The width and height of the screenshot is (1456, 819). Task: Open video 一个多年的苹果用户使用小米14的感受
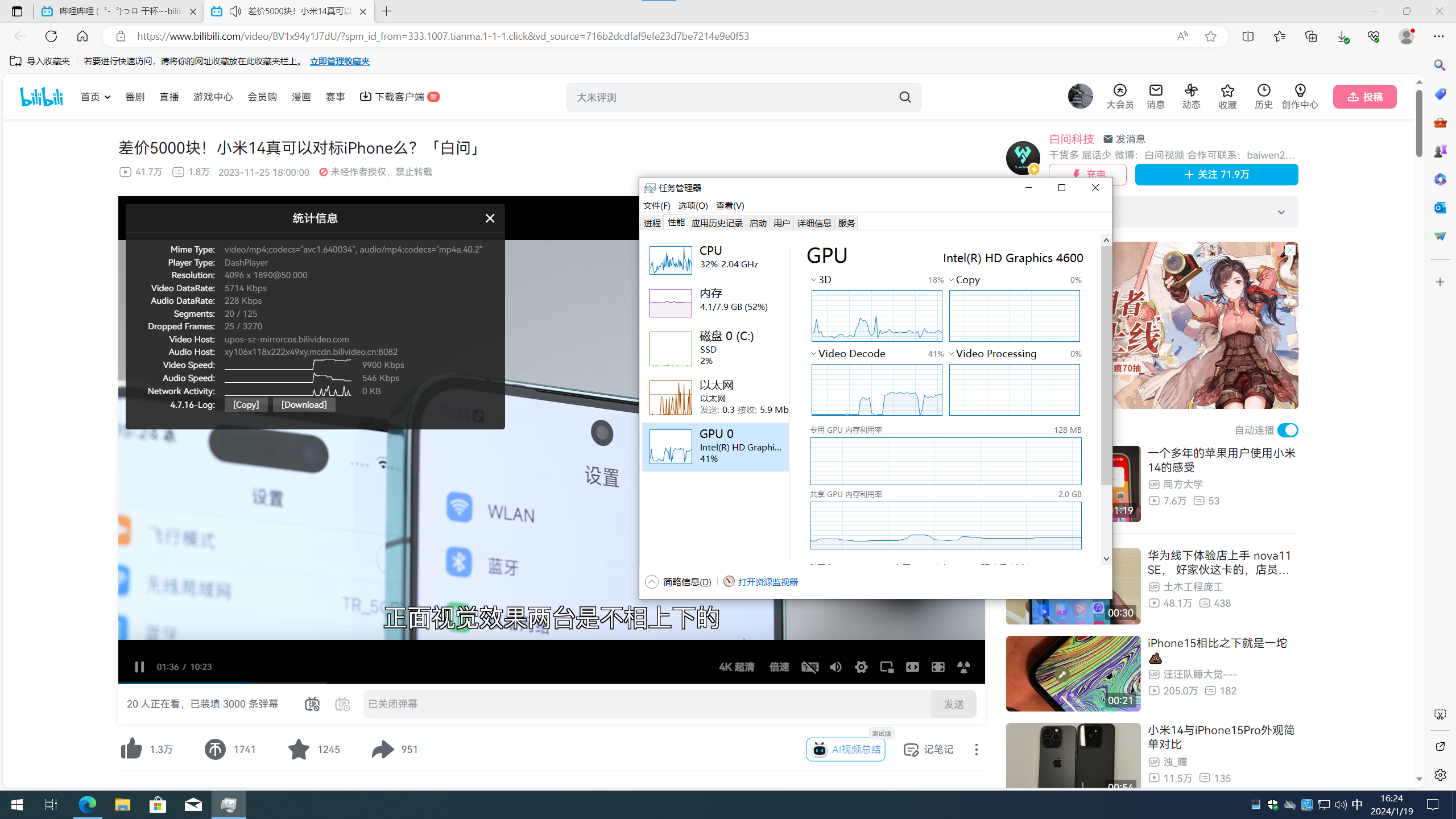(x=1221, y=460)
